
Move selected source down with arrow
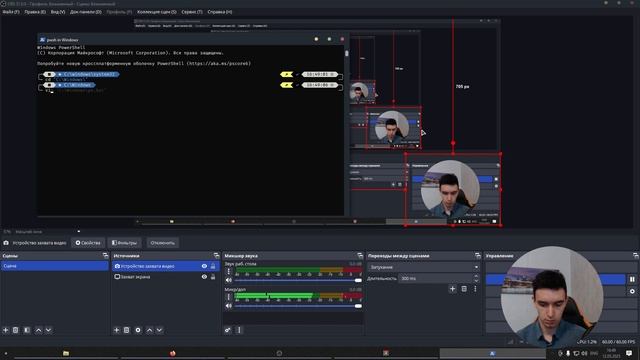click(159, 330)
